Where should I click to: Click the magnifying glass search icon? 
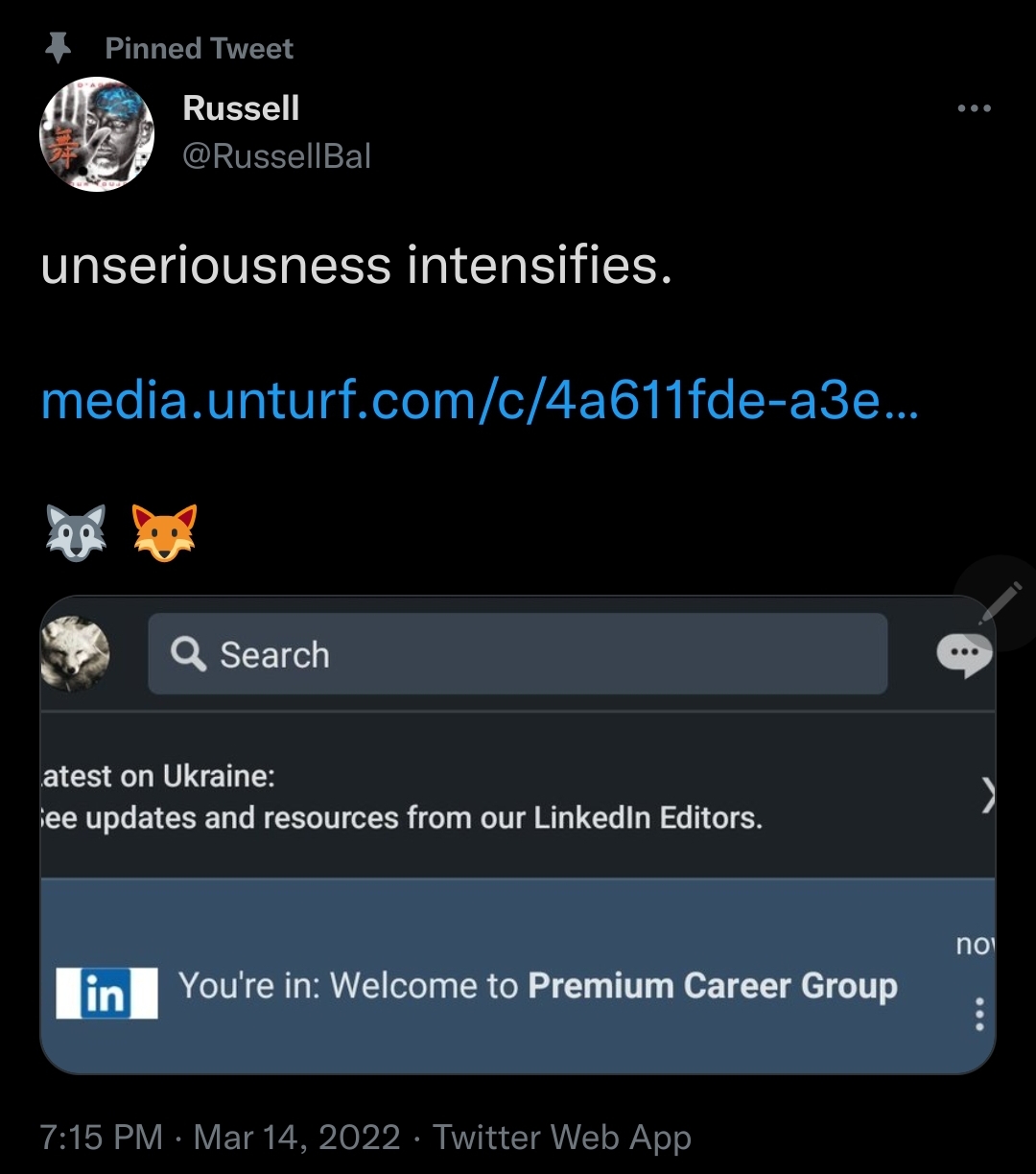pyautogui.click(x=188, y=655)
